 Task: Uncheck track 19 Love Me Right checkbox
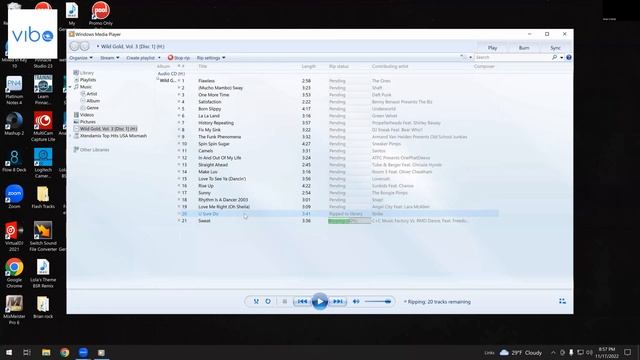coord(179,207)
